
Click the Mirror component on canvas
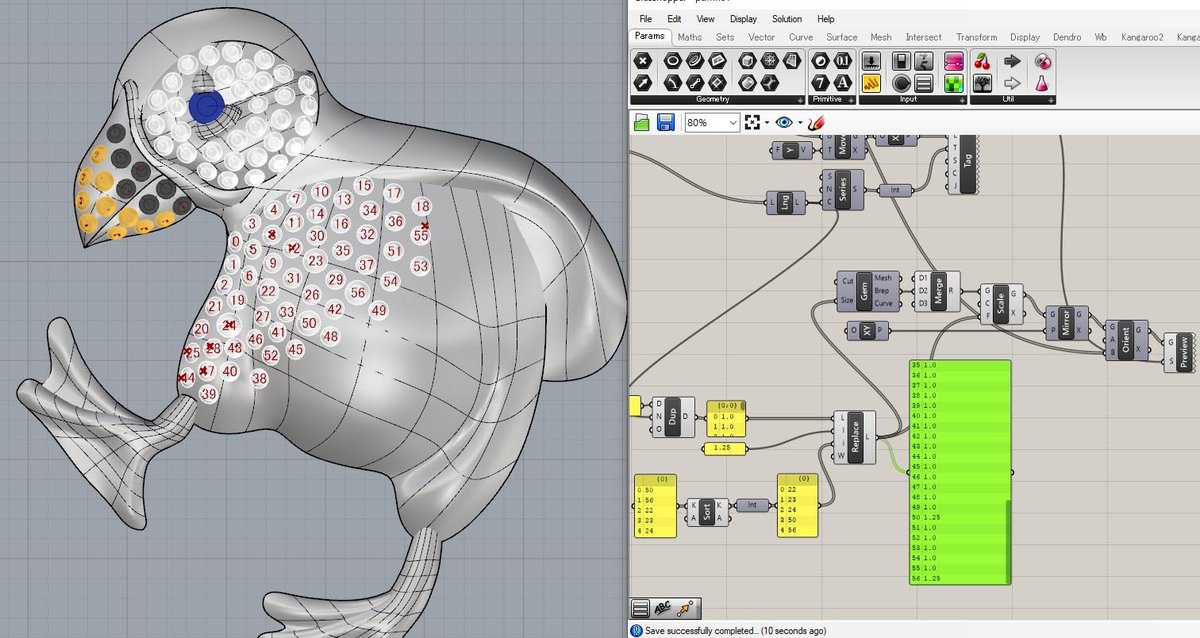(x=1066, y=324)
